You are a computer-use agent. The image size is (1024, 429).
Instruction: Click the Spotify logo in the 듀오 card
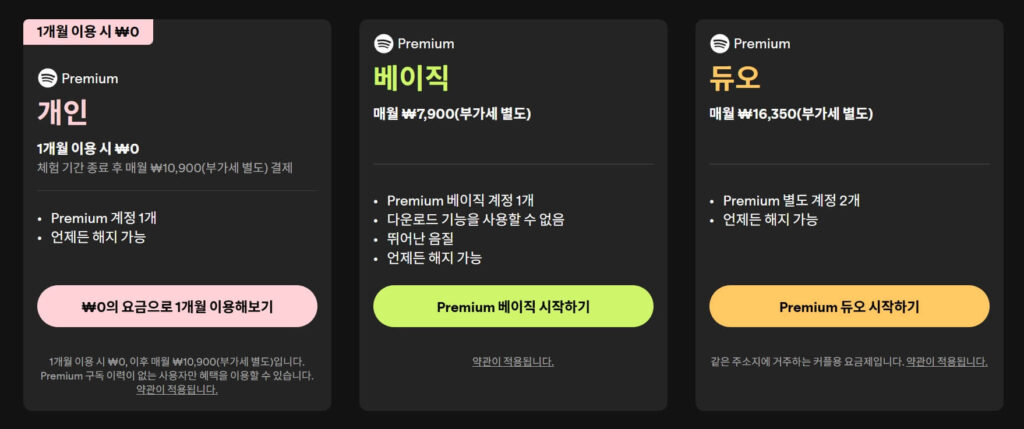pos(719,43)
